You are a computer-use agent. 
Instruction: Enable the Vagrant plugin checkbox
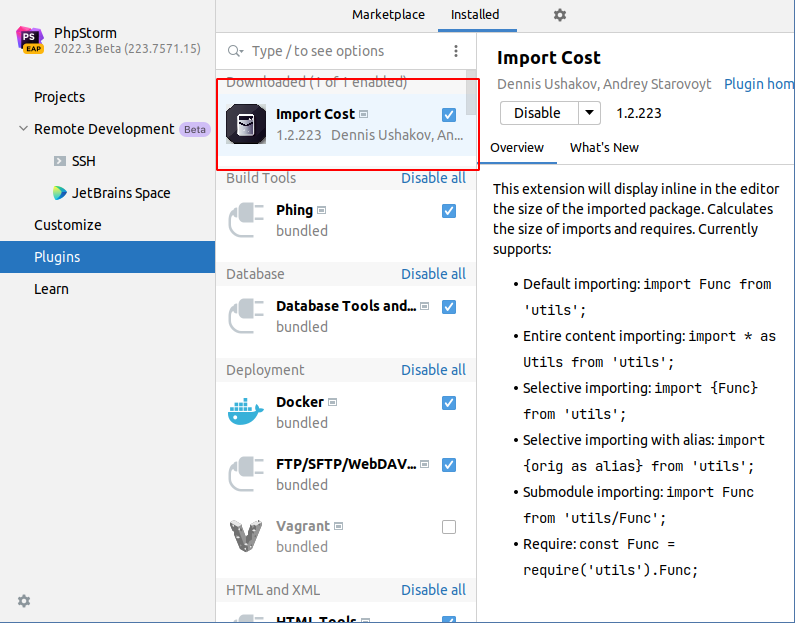click(x=449, y=527)
